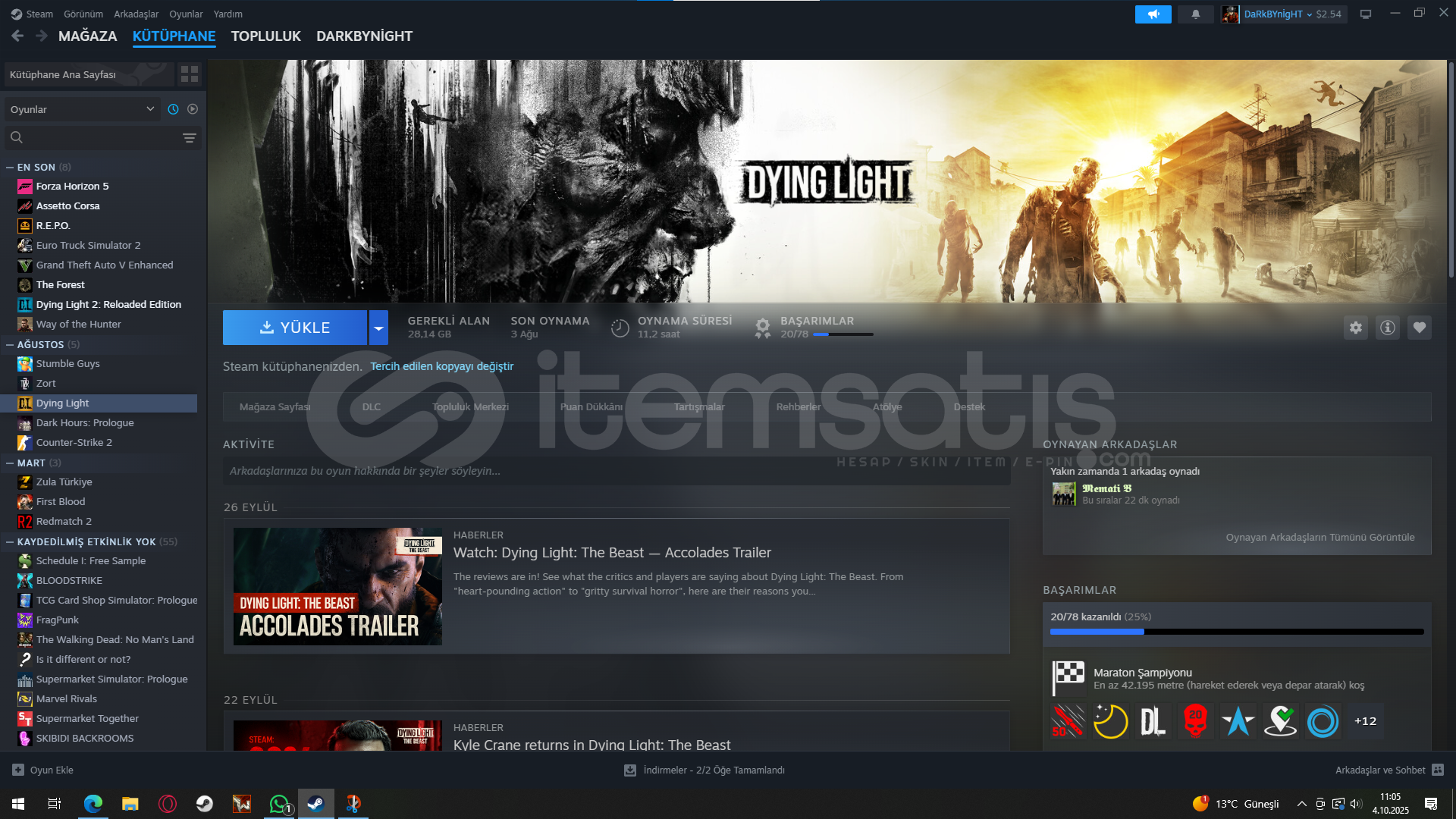
Task: Open Big Picture mode monitor icon
Action: coord(1366,14)
